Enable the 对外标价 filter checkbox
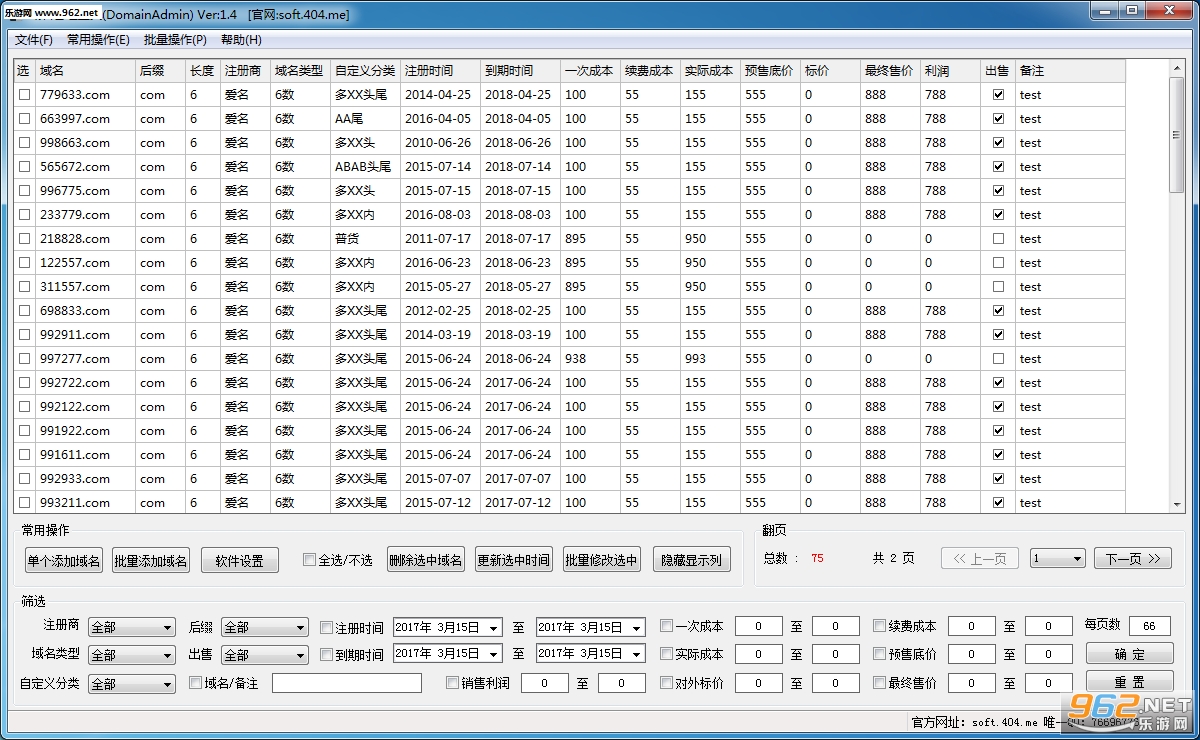1200x740 pixels. pos(666,683)
